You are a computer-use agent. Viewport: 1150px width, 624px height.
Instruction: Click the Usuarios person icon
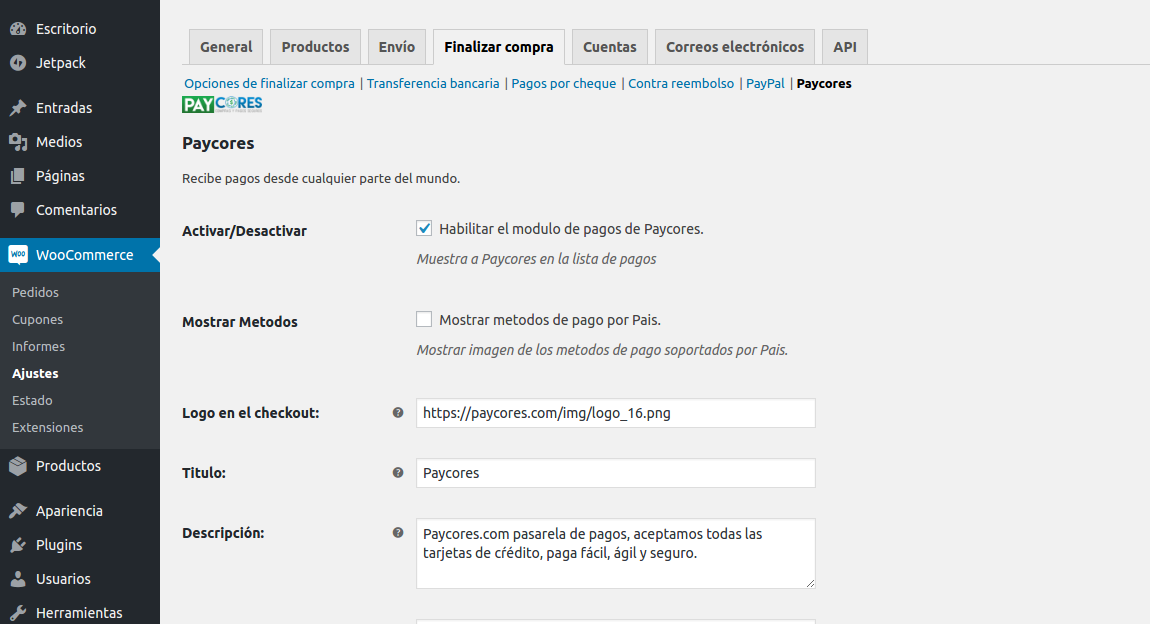coord(18,579)
